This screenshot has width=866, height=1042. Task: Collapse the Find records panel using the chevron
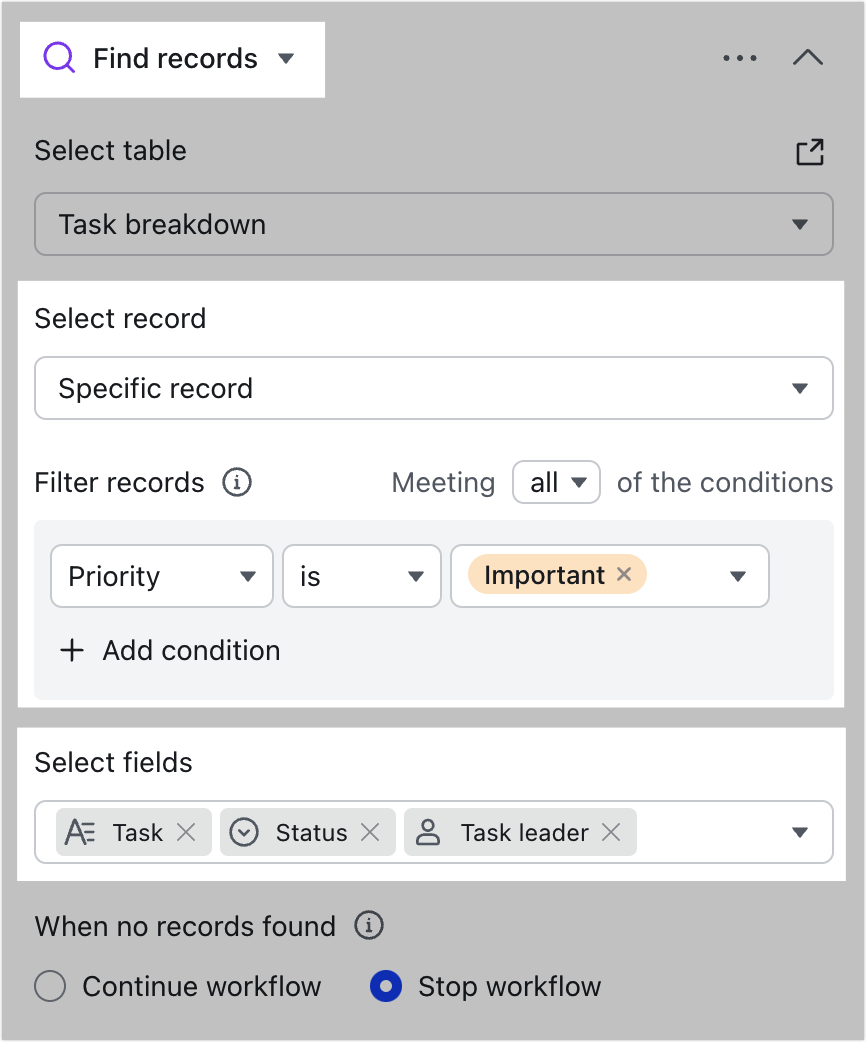[809, 57]
